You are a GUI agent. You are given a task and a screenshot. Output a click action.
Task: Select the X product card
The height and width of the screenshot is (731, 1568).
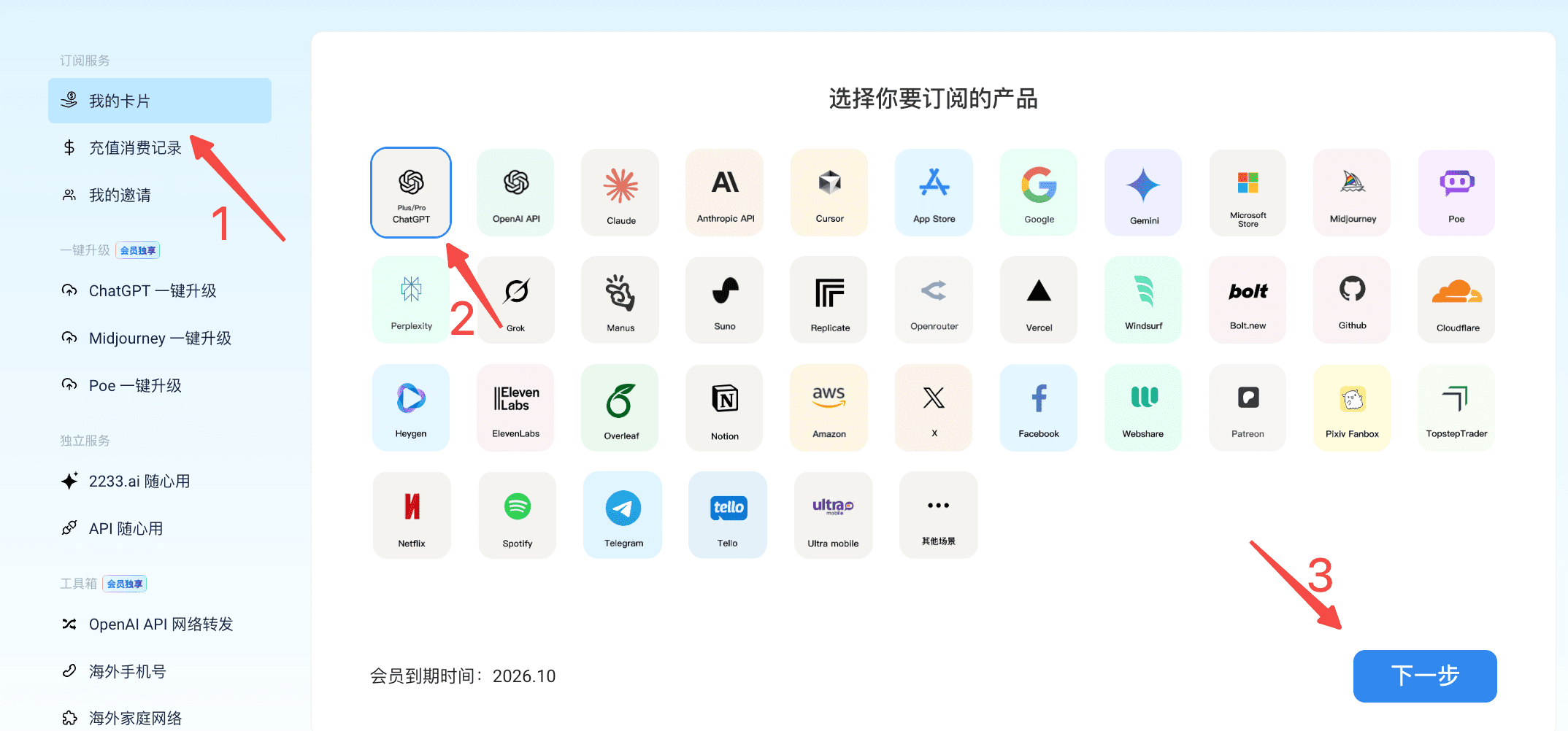(934, 408)
